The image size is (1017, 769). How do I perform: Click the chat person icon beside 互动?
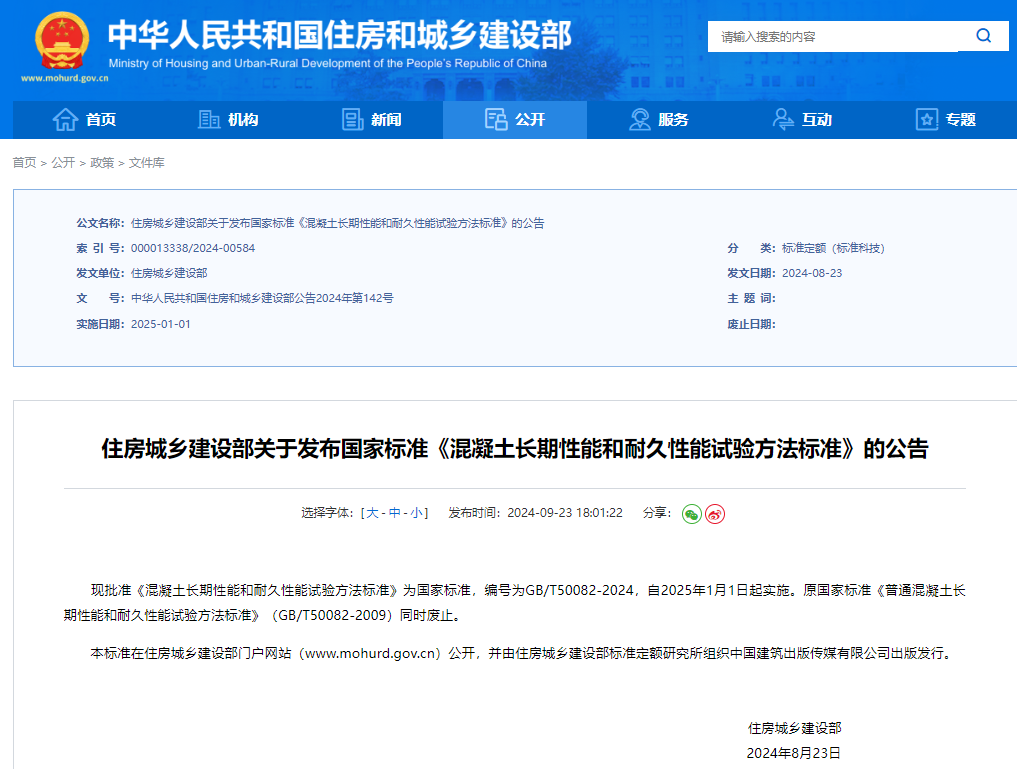tap(784, 120)
